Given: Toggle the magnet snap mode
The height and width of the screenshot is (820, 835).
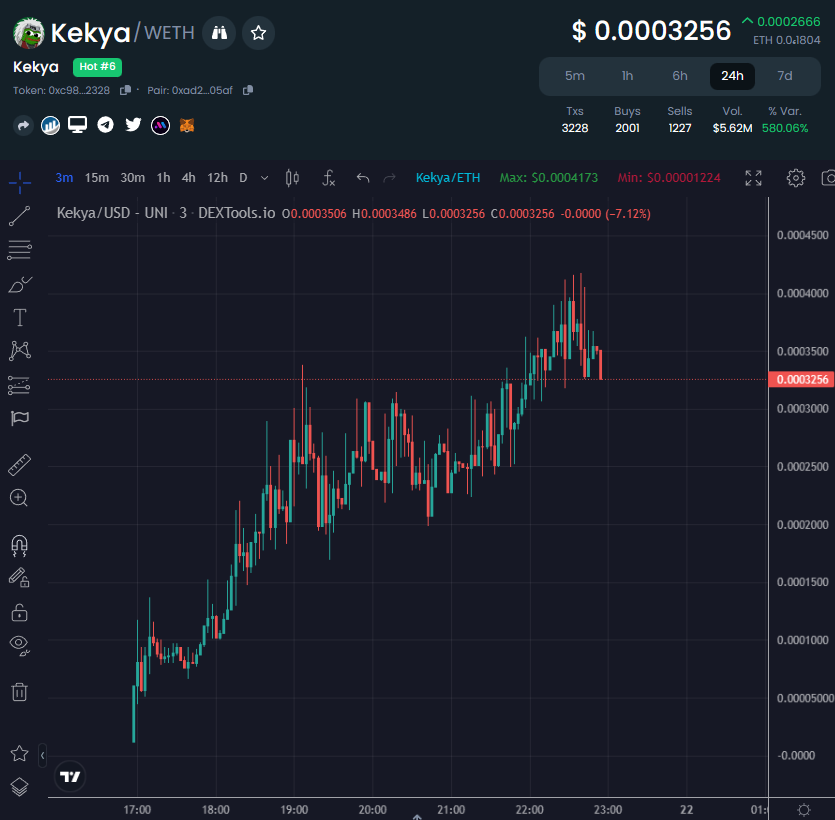Looking at the screenshot, I should coord(20,546).
